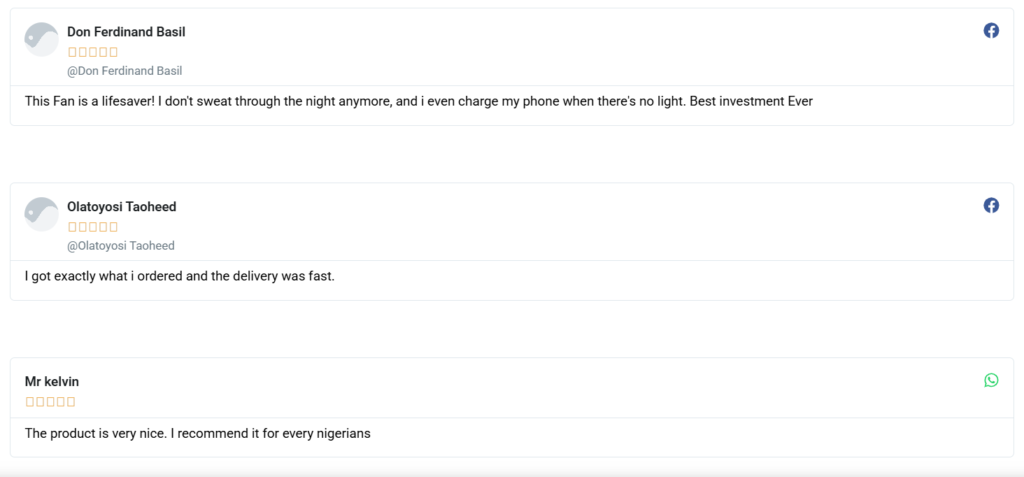Click the first star of Don Ferdinand's rating

(72, 52)
